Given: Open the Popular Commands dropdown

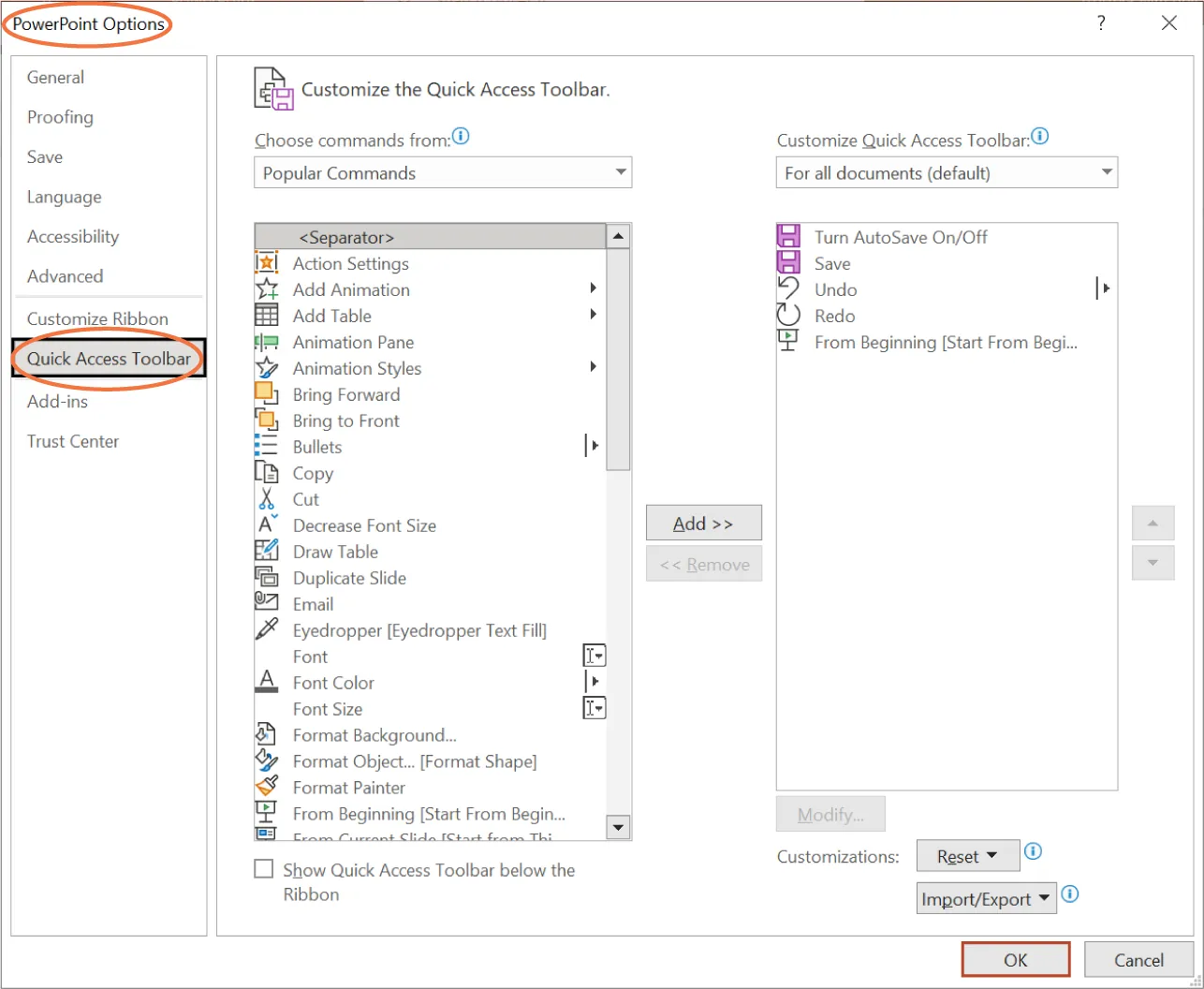Looking at the screenshot, I should pyautogui.click(x=442, y=172).
